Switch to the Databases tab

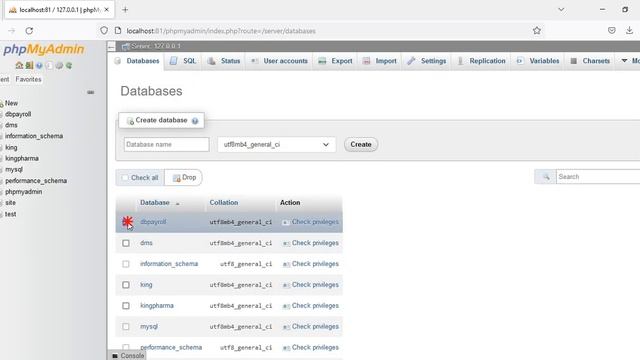tap(138, 61)
